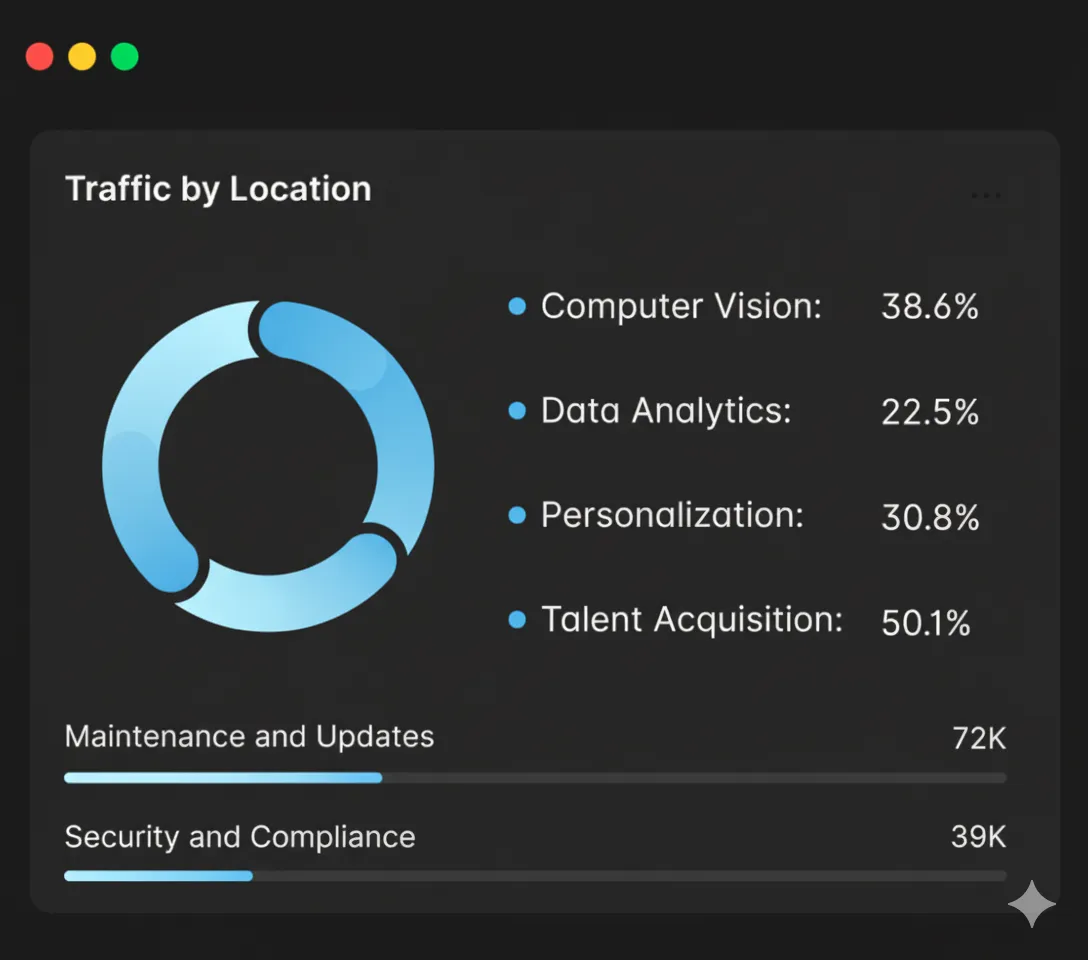Viewport: 1088px width, 960px height.
Task: Click the red close window button
Action: click(39, 56)
